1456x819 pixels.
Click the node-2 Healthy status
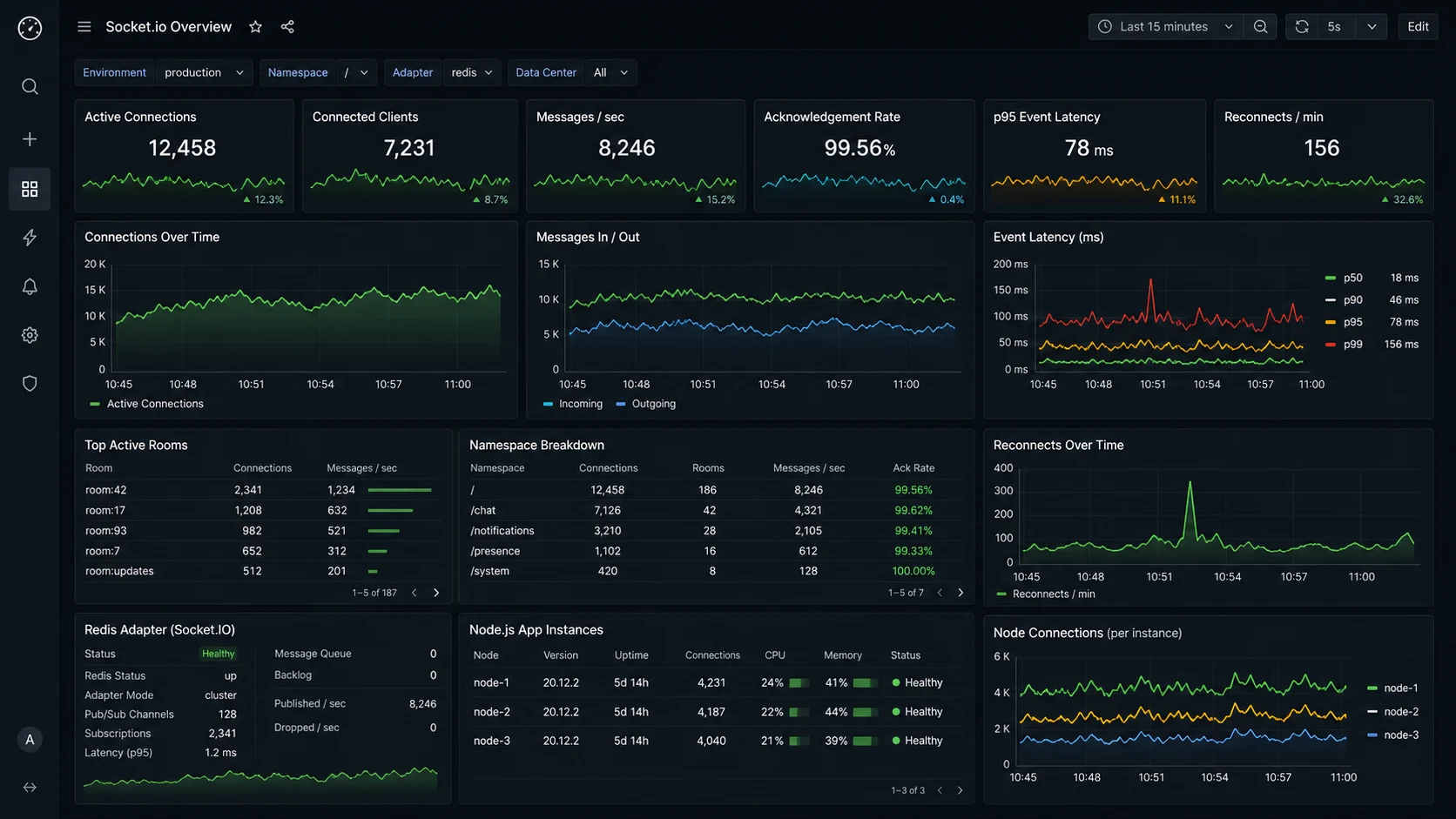tap(917, 712)
